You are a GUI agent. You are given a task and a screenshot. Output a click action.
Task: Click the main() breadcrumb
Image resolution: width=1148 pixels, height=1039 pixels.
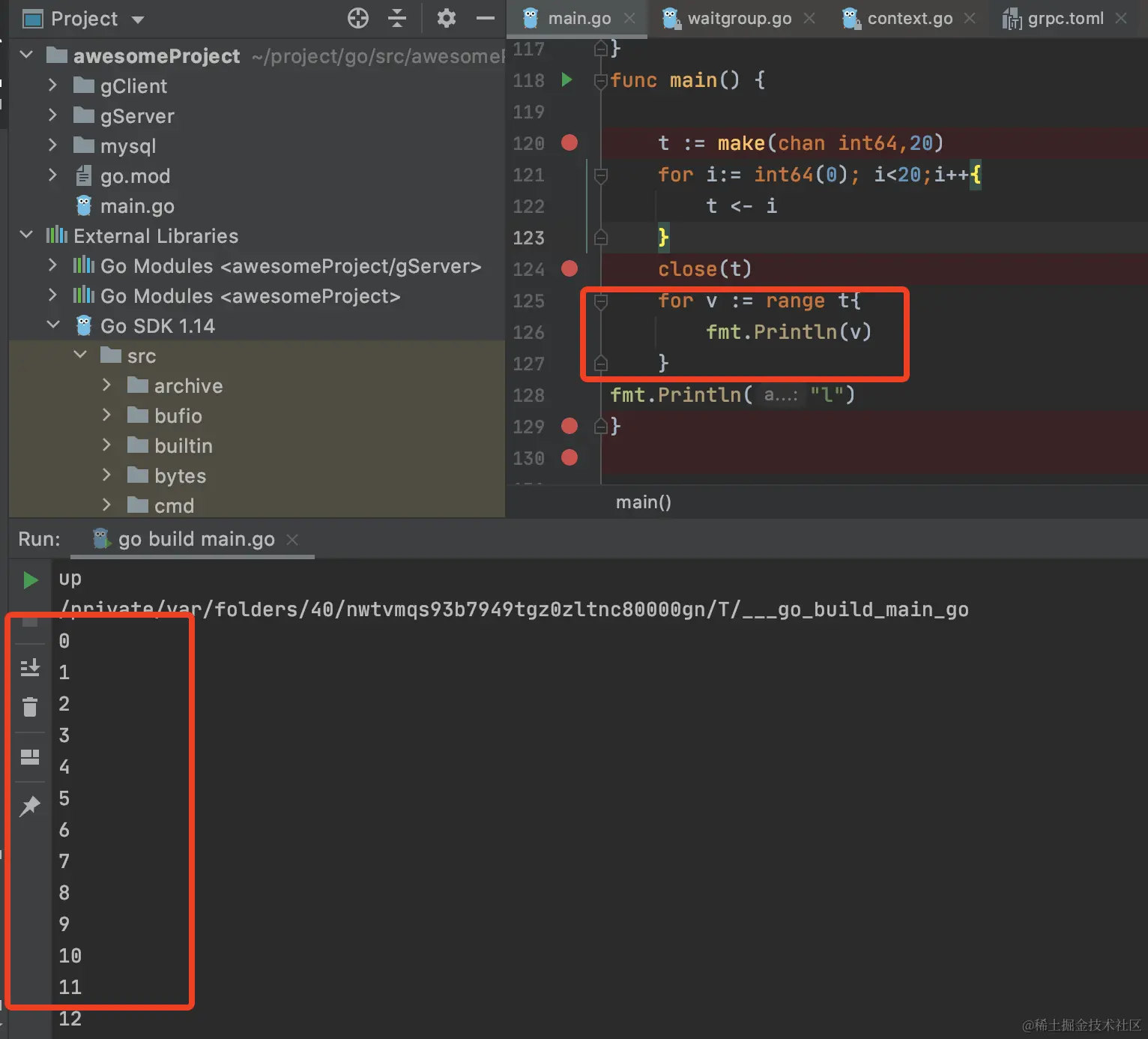644,502
